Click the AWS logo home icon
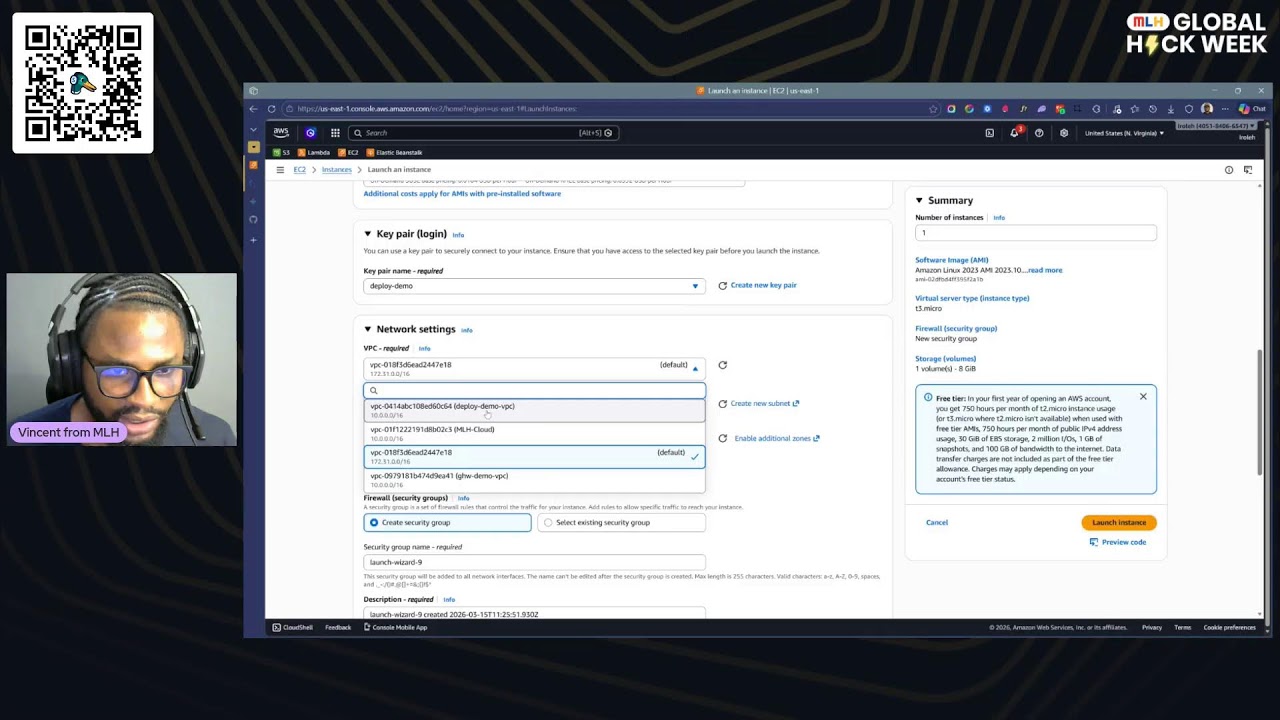1280x720 pixels. pyautogui.click(x=281, y=133)
